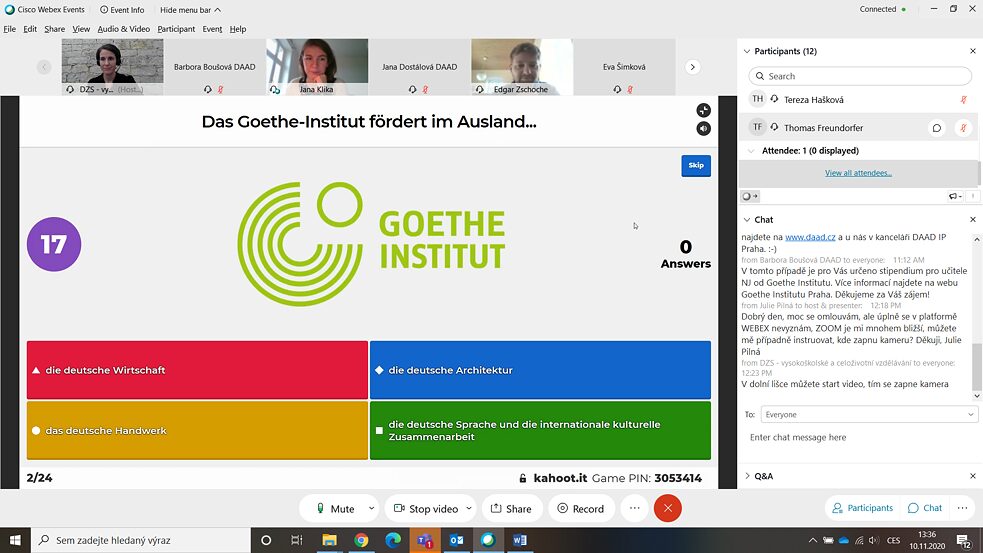983x553 pixels.
Task: Select DZS host video thumbnail
Action: pyautogui.click(x=112, y=66)
